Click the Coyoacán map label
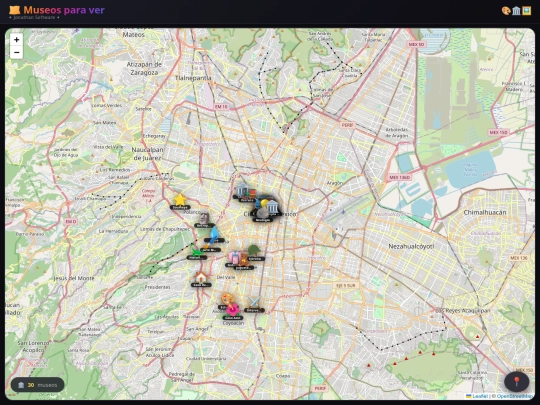 pos(233,323)
